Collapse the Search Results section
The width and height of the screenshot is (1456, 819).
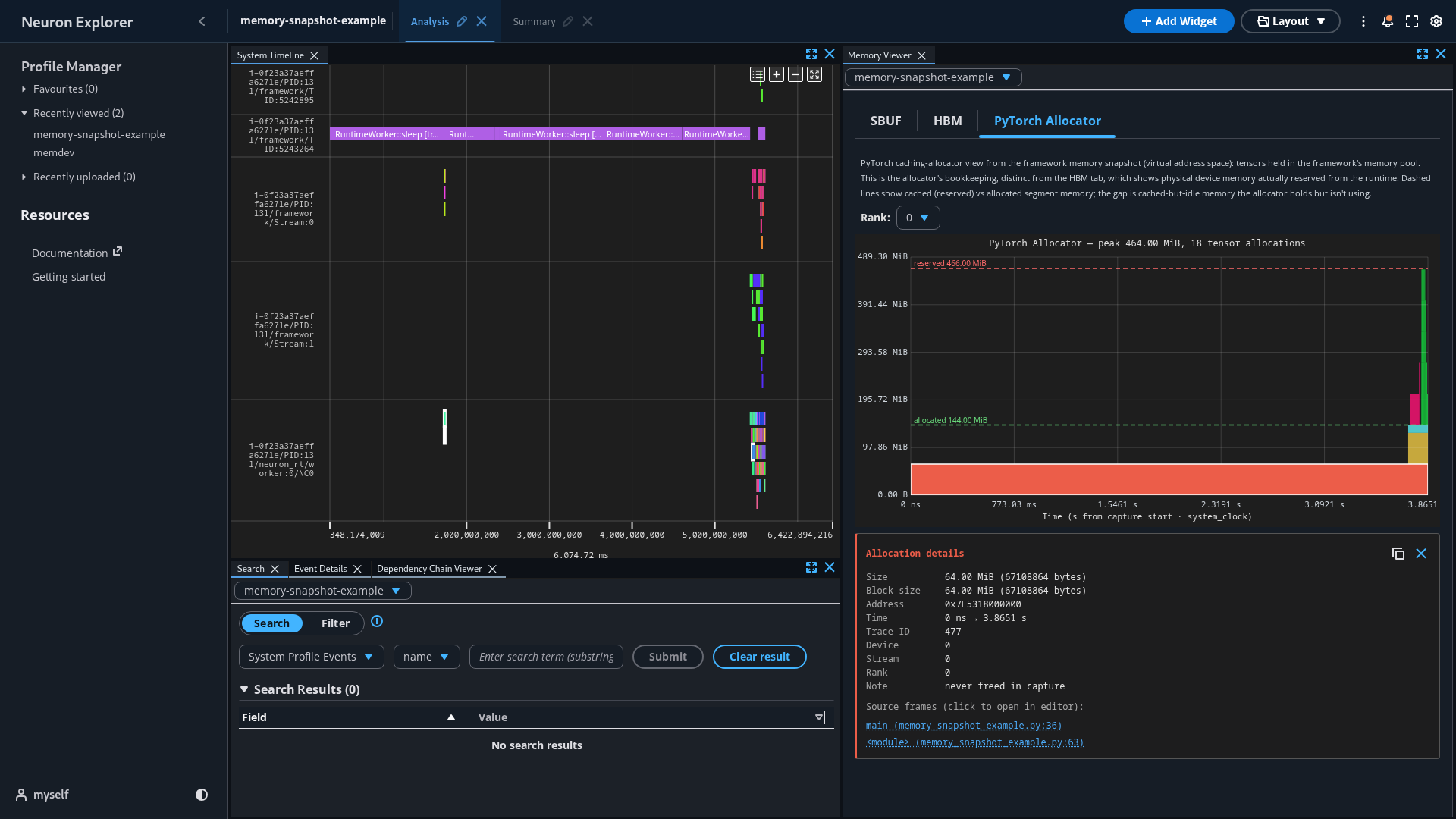[x=244, y=689]
